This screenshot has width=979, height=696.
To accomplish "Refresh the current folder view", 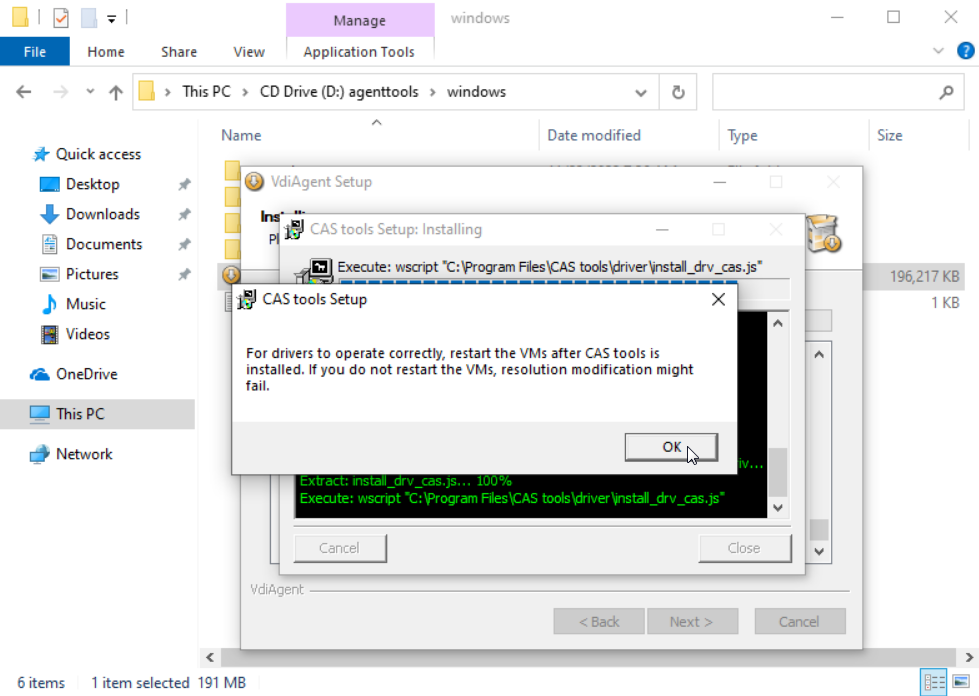I will pyautogui.click(x=678, y=92).
